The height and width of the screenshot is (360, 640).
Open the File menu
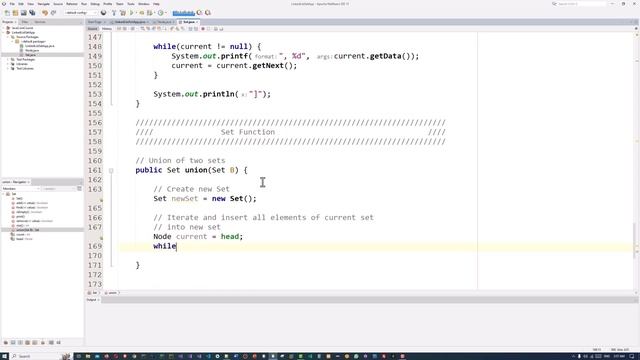(12, 4)
